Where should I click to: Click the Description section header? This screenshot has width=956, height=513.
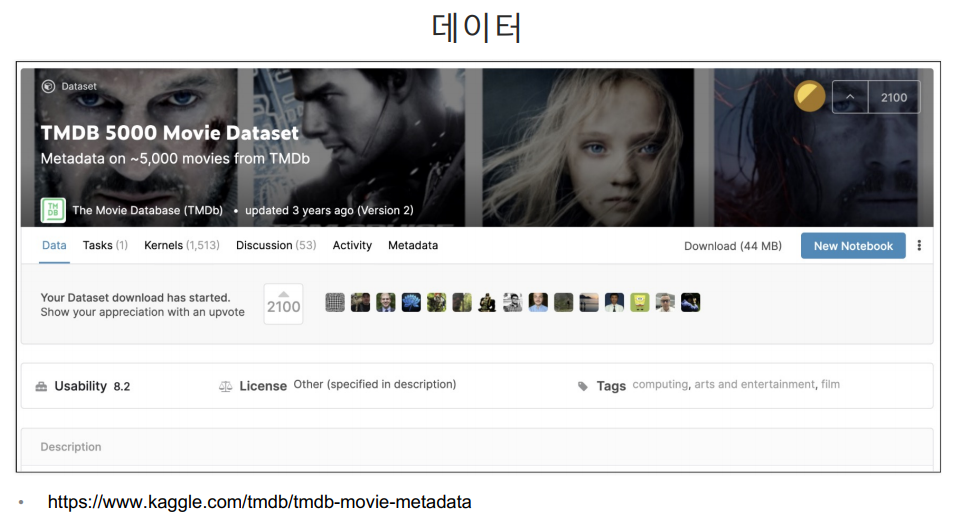tap(71, 447)
